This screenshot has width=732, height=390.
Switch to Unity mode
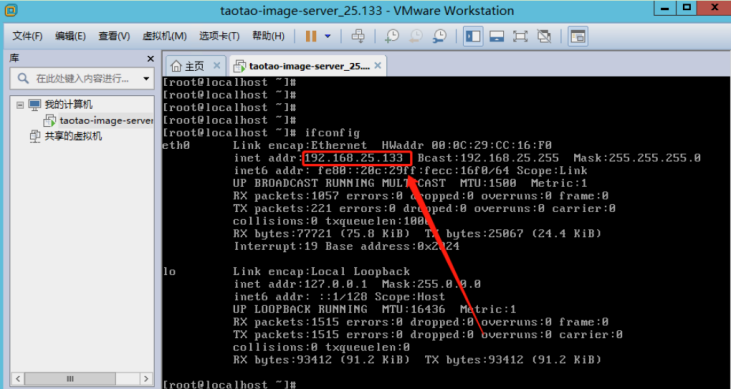(x=544, y=36)
